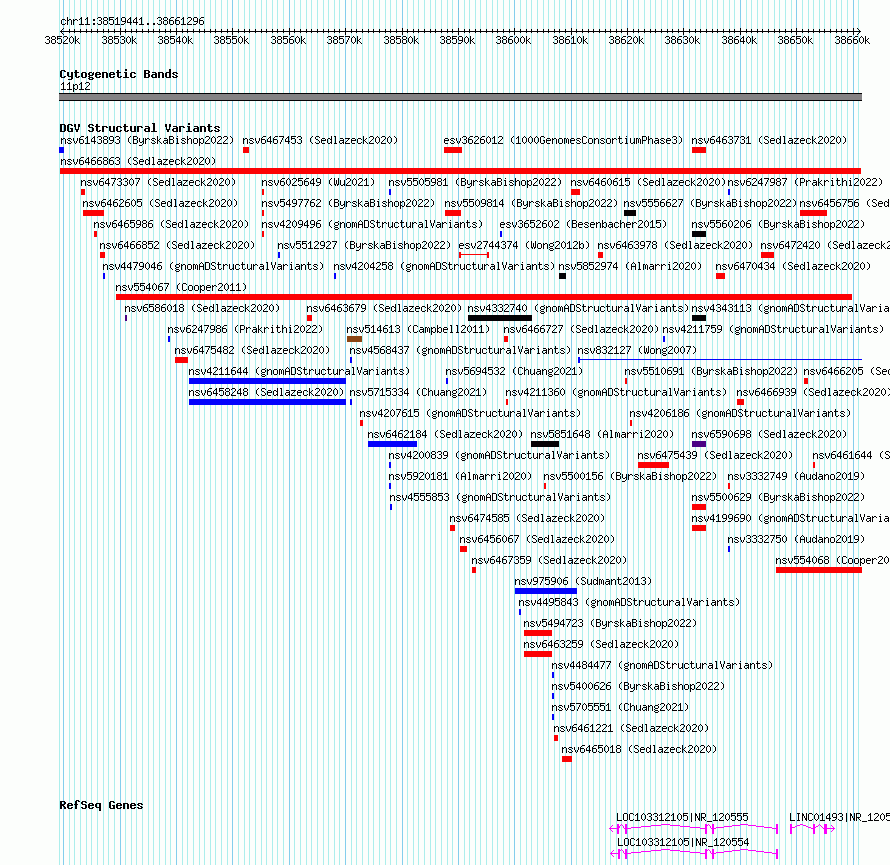Click the red nsv5494723 variant bar
Viewport: 890px width, 865px height.
538,633
